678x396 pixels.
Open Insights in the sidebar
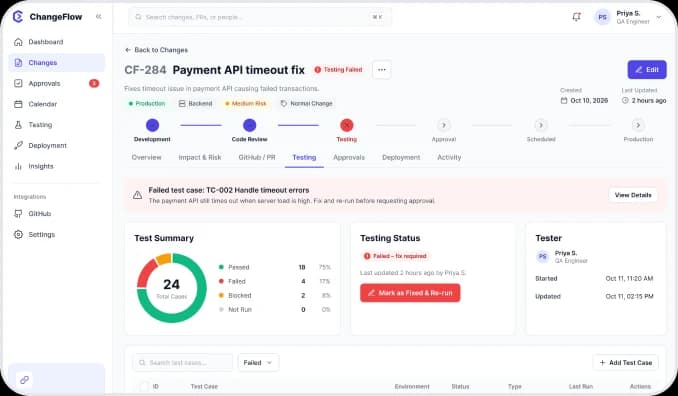tap(56, 166)
